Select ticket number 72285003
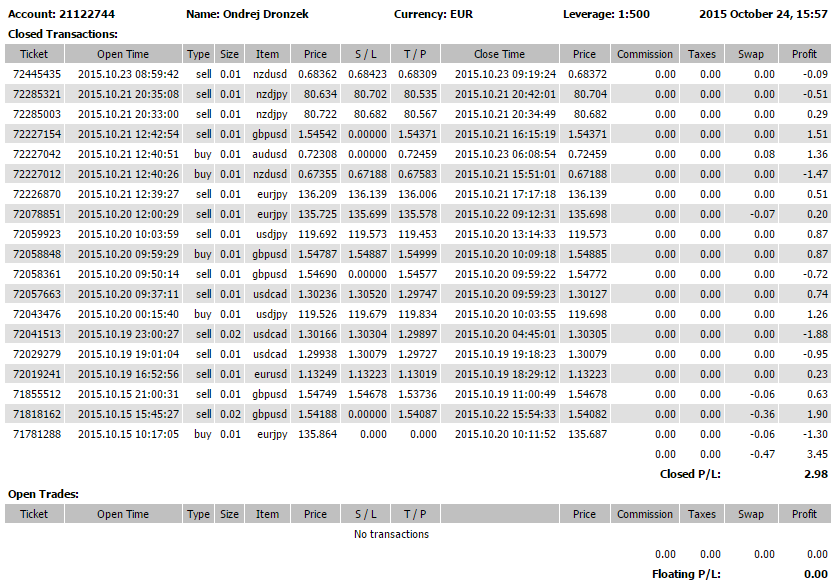The width and height of the screenshot is (834, 586). tap(37, 114)
